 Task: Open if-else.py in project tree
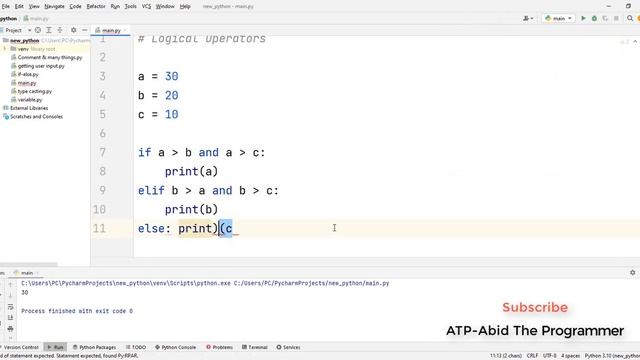(28, 75)
